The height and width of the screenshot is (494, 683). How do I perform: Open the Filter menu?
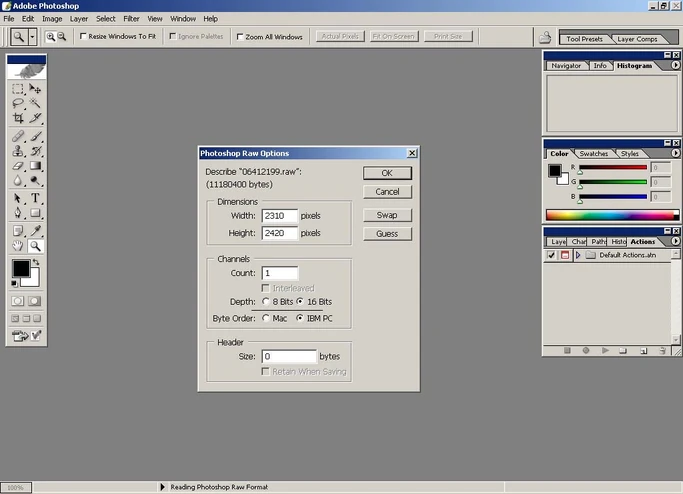click(x=131, y=18)
